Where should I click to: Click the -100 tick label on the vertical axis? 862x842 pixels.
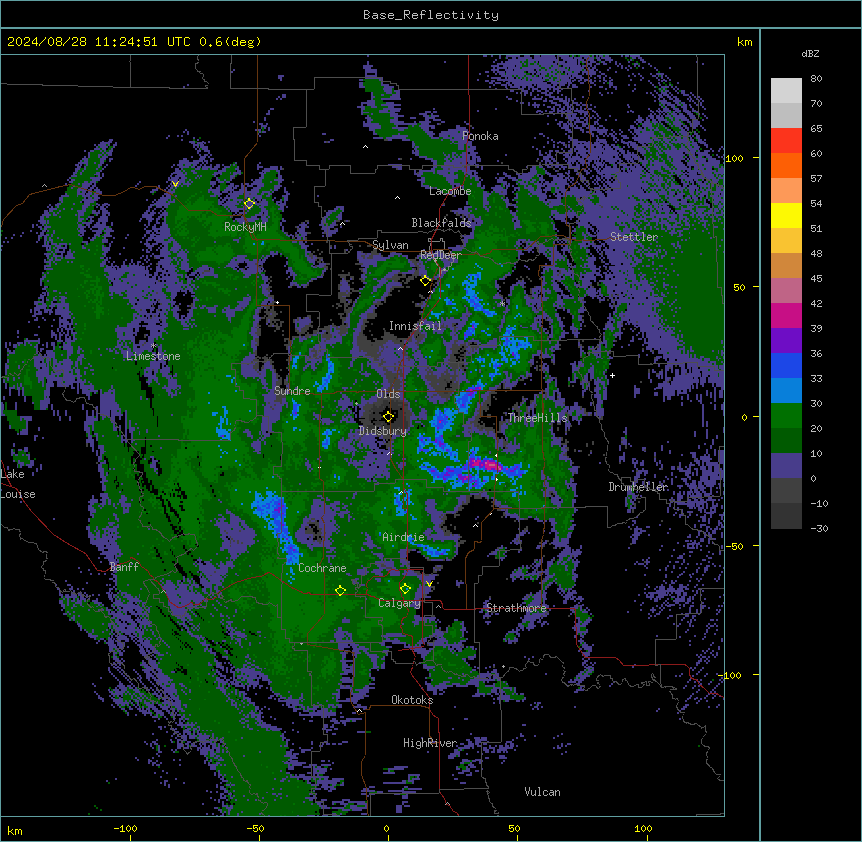[x=731, y=675]
